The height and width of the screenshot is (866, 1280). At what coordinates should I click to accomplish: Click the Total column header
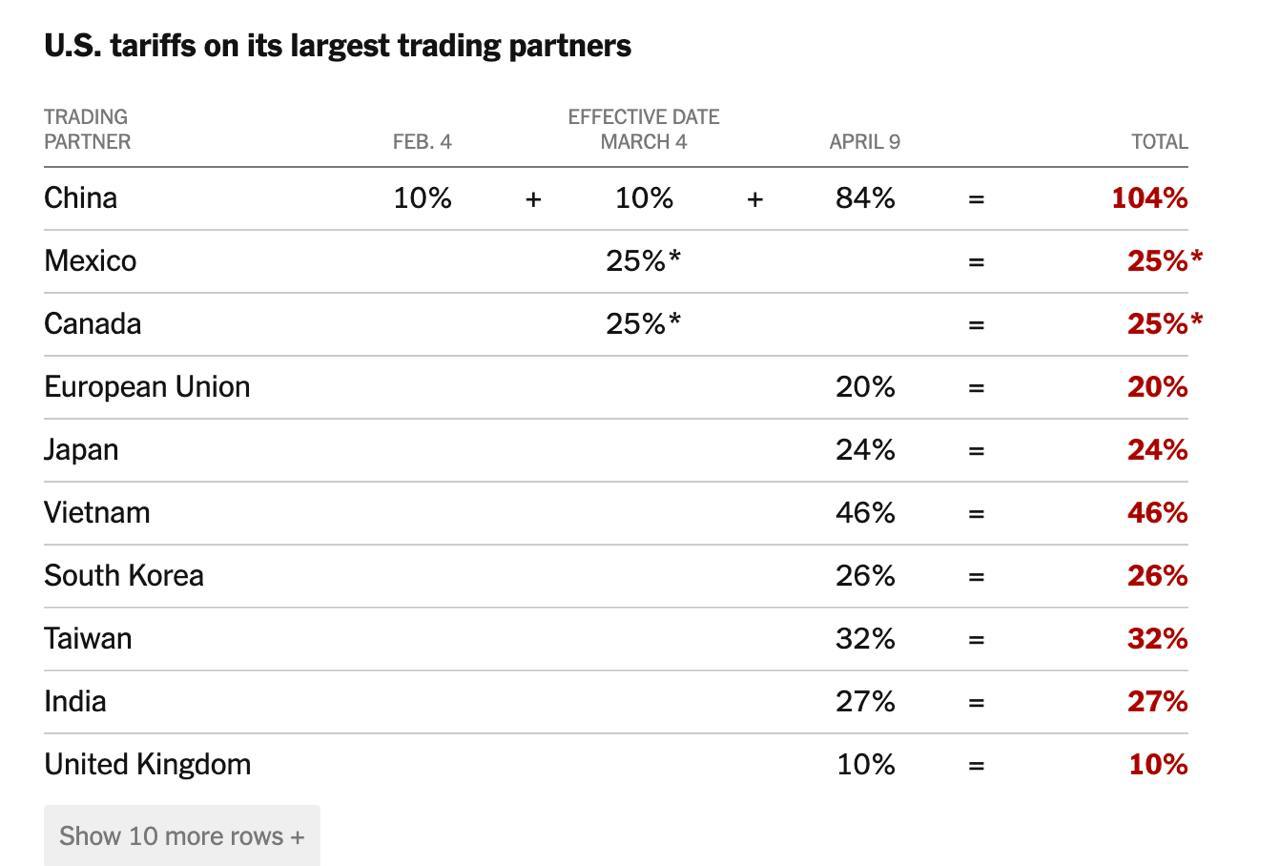(1159, 142)
